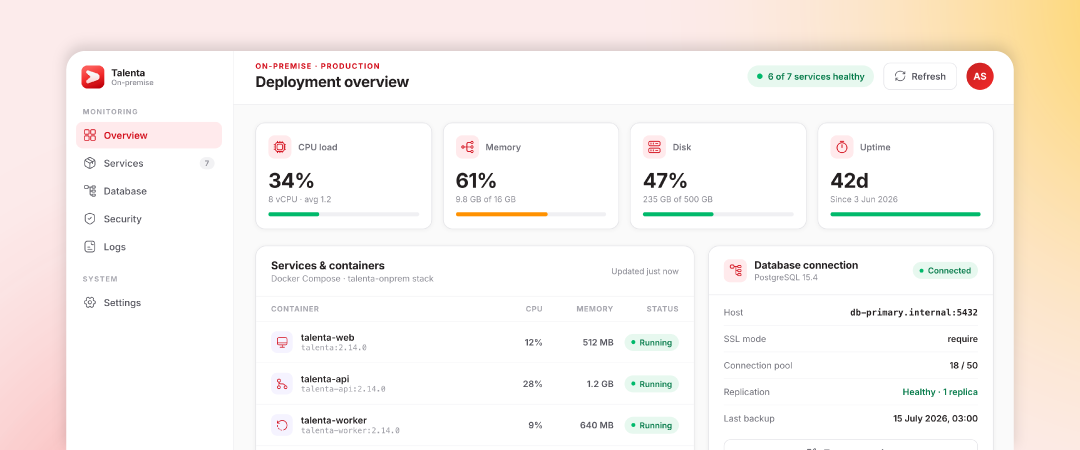Click the Talenta logo icon
The height and width of the screenshot is (450, 1080).
tap(92, 76)
